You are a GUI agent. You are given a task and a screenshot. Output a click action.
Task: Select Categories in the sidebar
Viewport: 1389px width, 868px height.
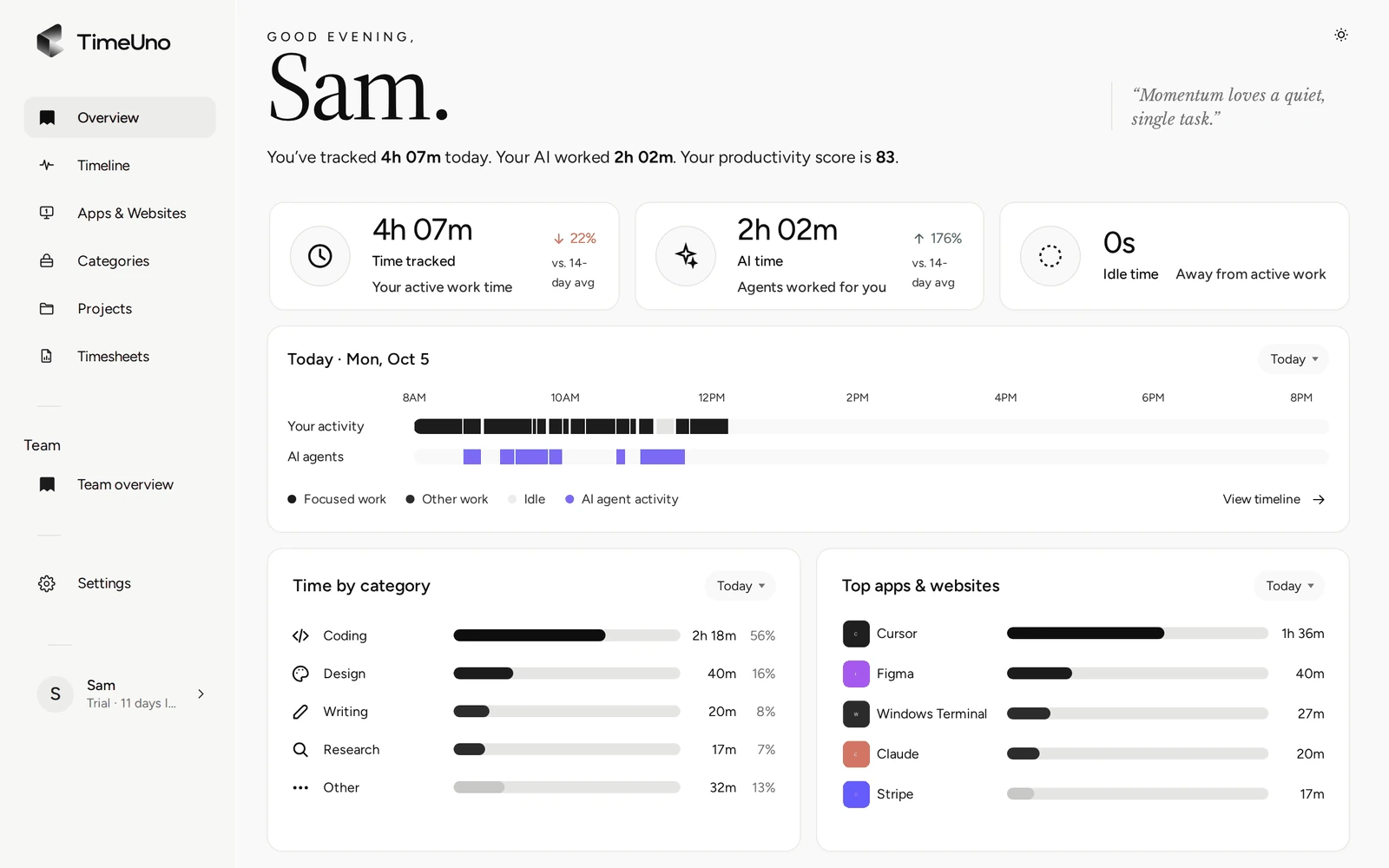click(x=120, y=260)
